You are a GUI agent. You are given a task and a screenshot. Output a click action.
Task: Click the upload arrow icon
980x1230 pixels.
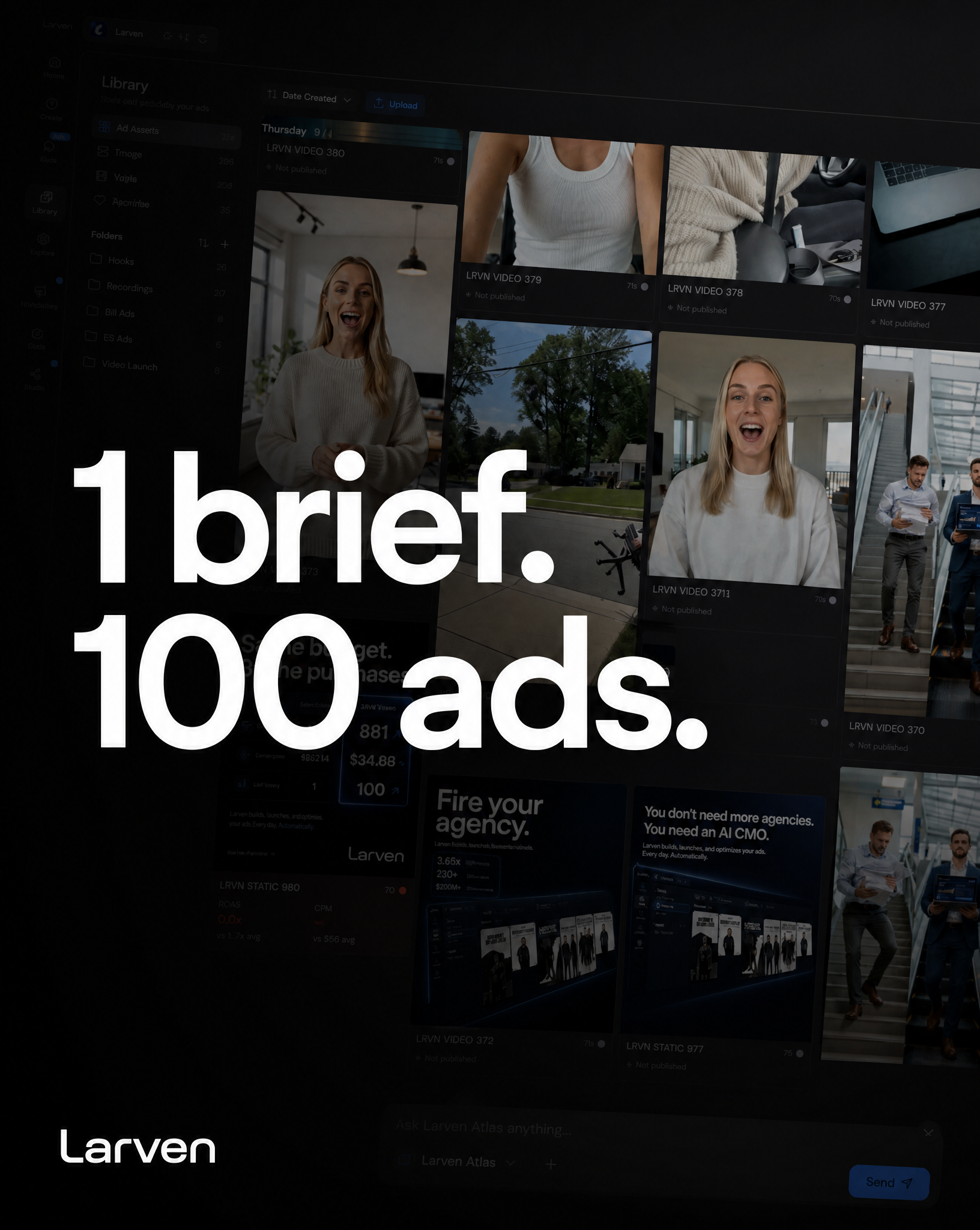point(378,103)
